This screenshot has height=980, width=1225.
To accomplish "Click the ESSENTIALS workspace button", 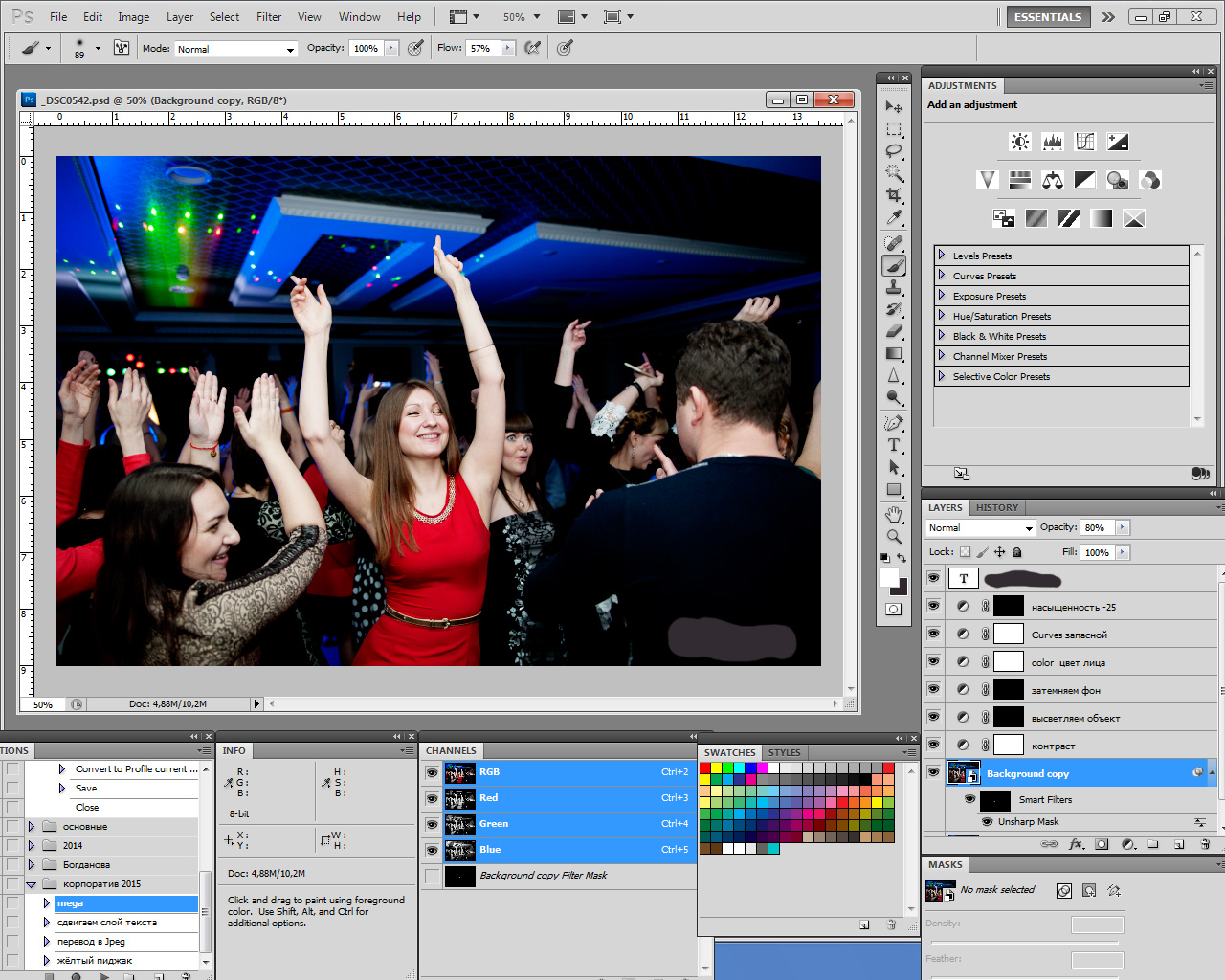I will click(1047, 17).
